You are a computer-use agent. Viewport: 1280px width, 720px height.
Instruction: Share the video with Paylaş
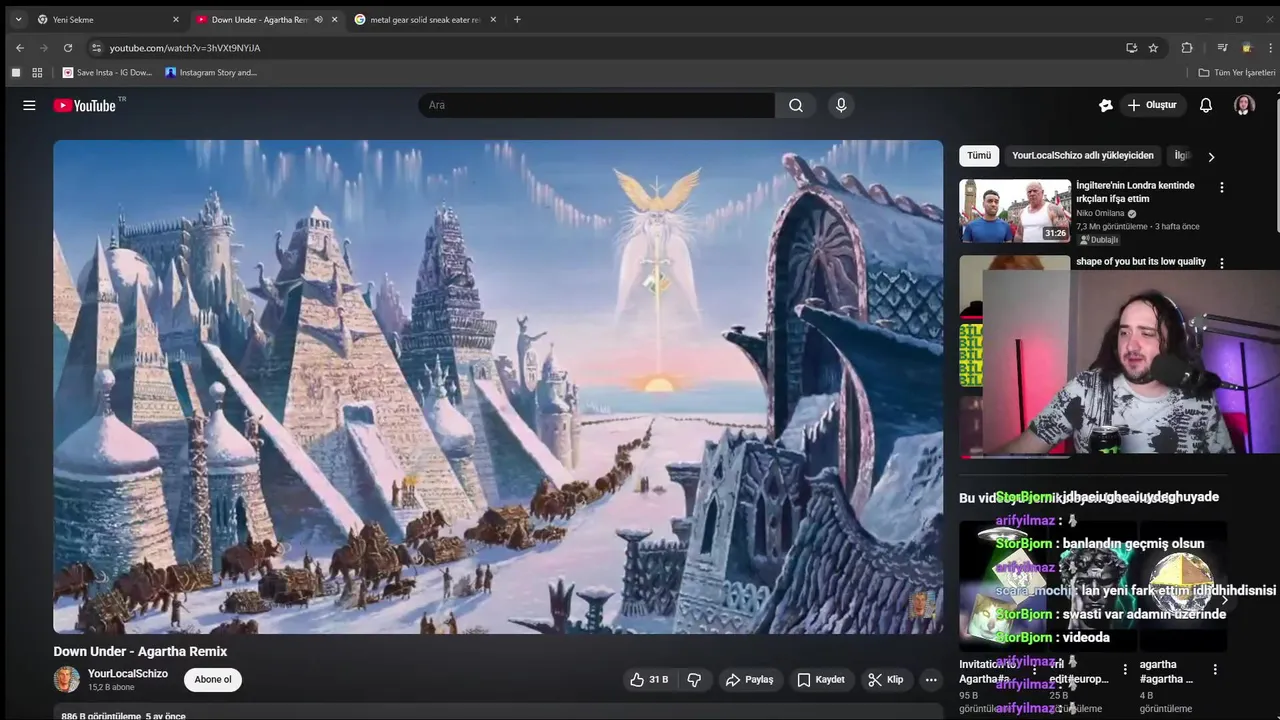coord(749,680)
